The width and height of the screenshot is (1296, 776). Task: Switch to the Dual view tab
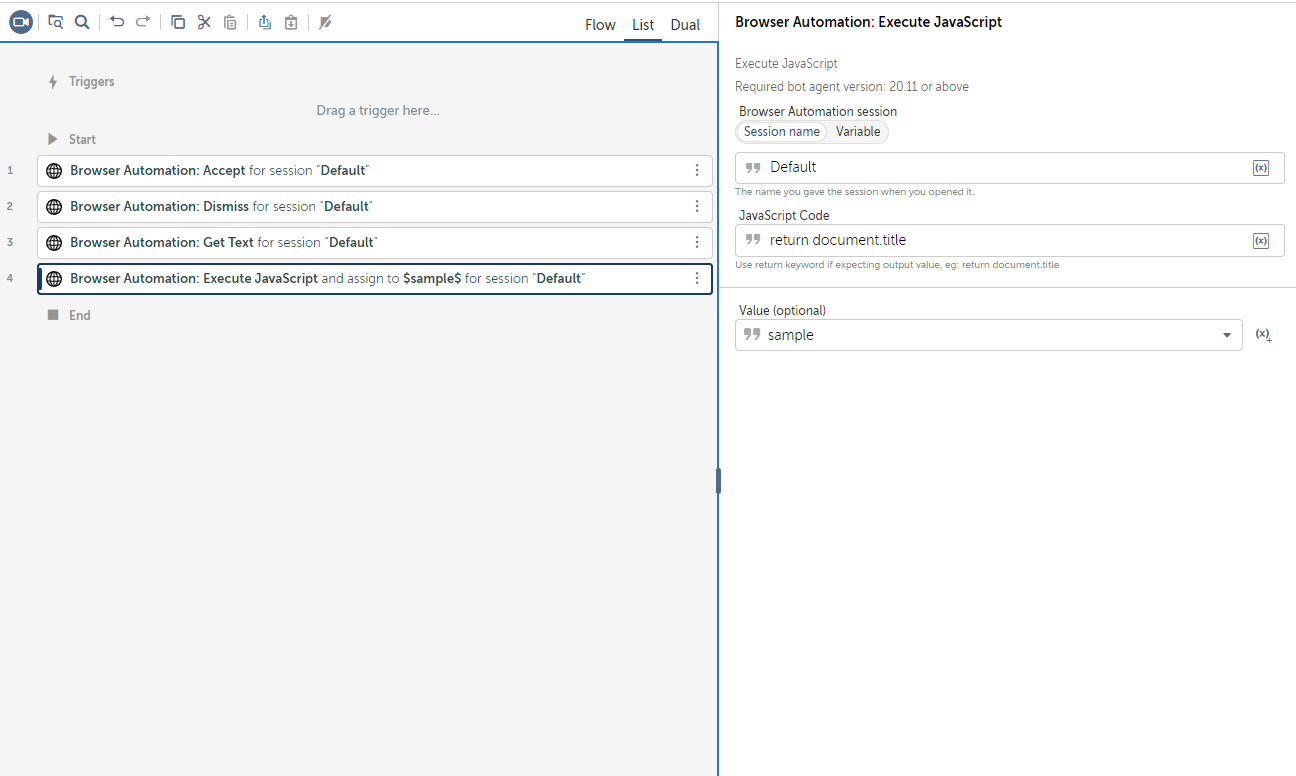(685, 25)
